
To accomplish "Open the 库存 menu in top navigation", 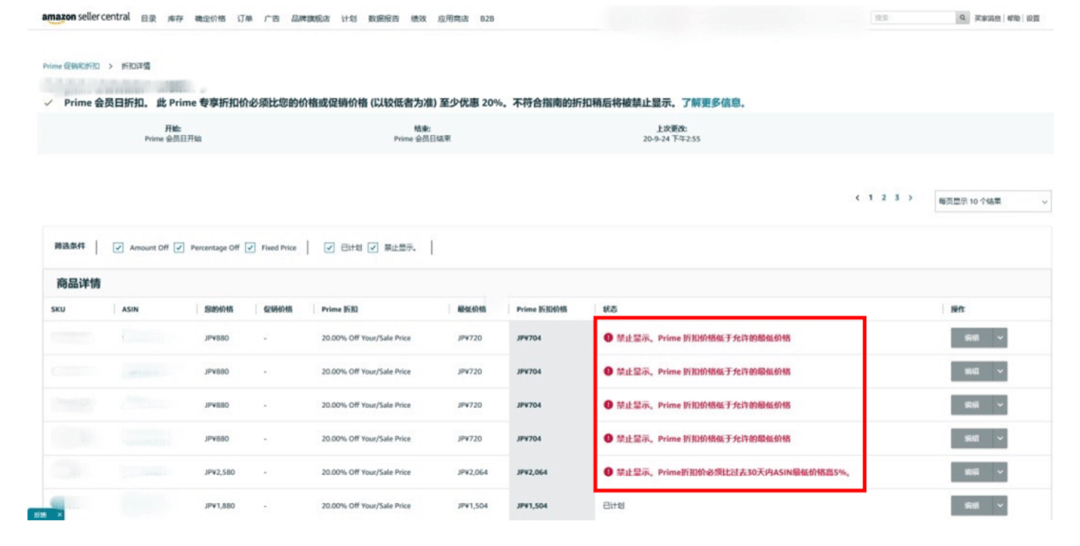I will click(x=175, y=19).
